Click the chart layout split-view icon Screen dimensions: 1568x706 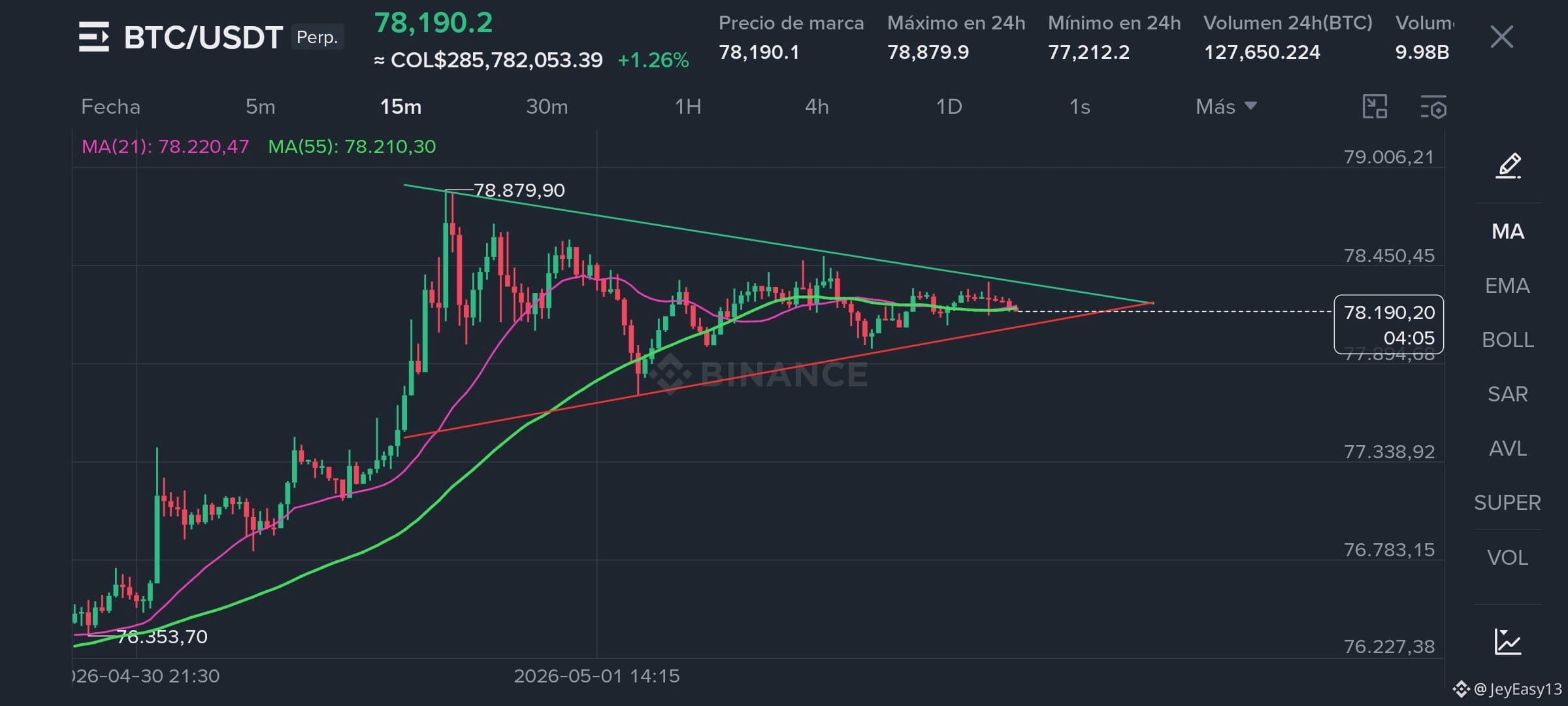(1375, 107)
